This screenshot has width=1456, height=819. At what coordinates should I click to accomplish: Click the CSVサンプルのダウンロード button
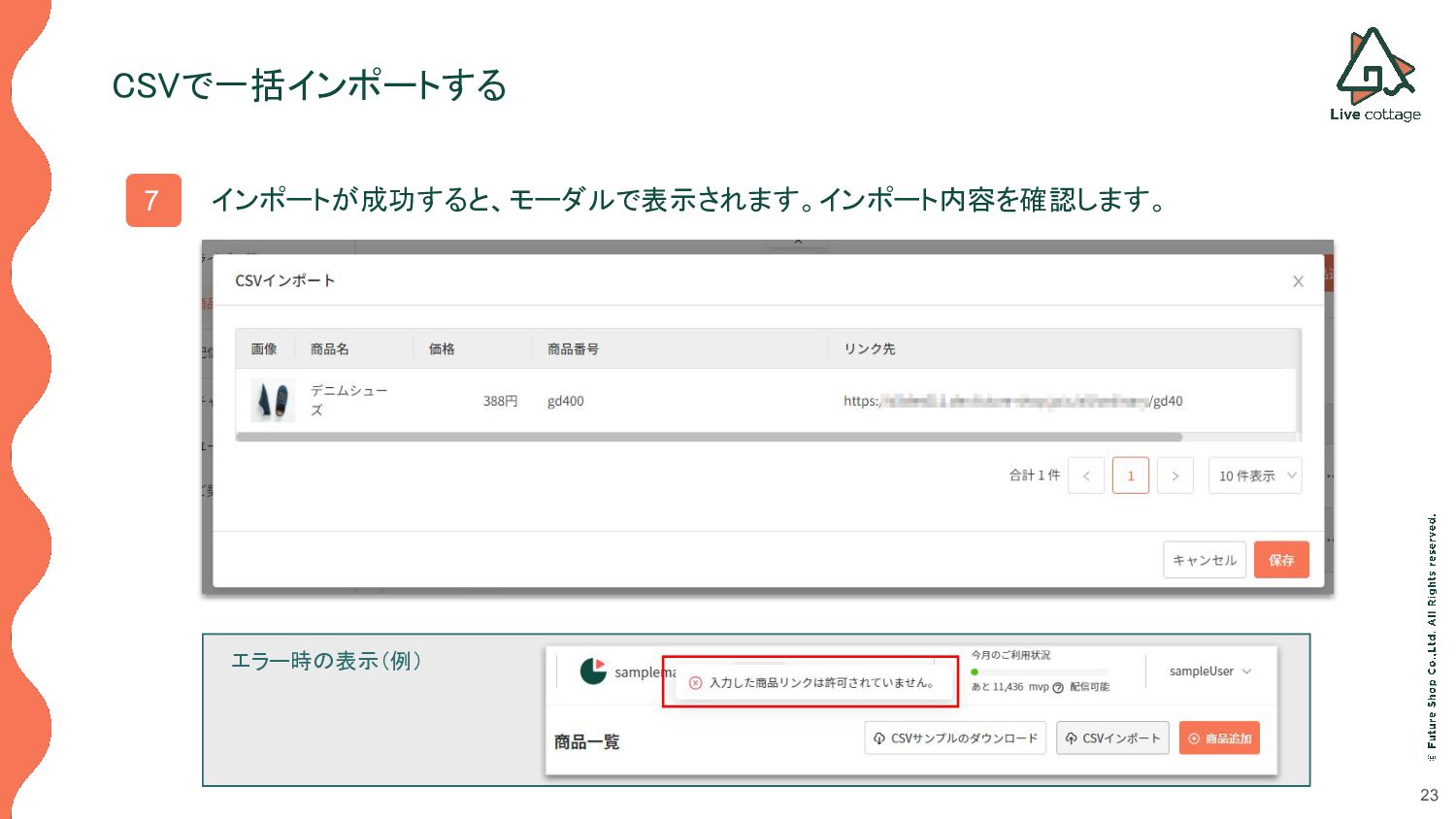(x=955, y=738)
